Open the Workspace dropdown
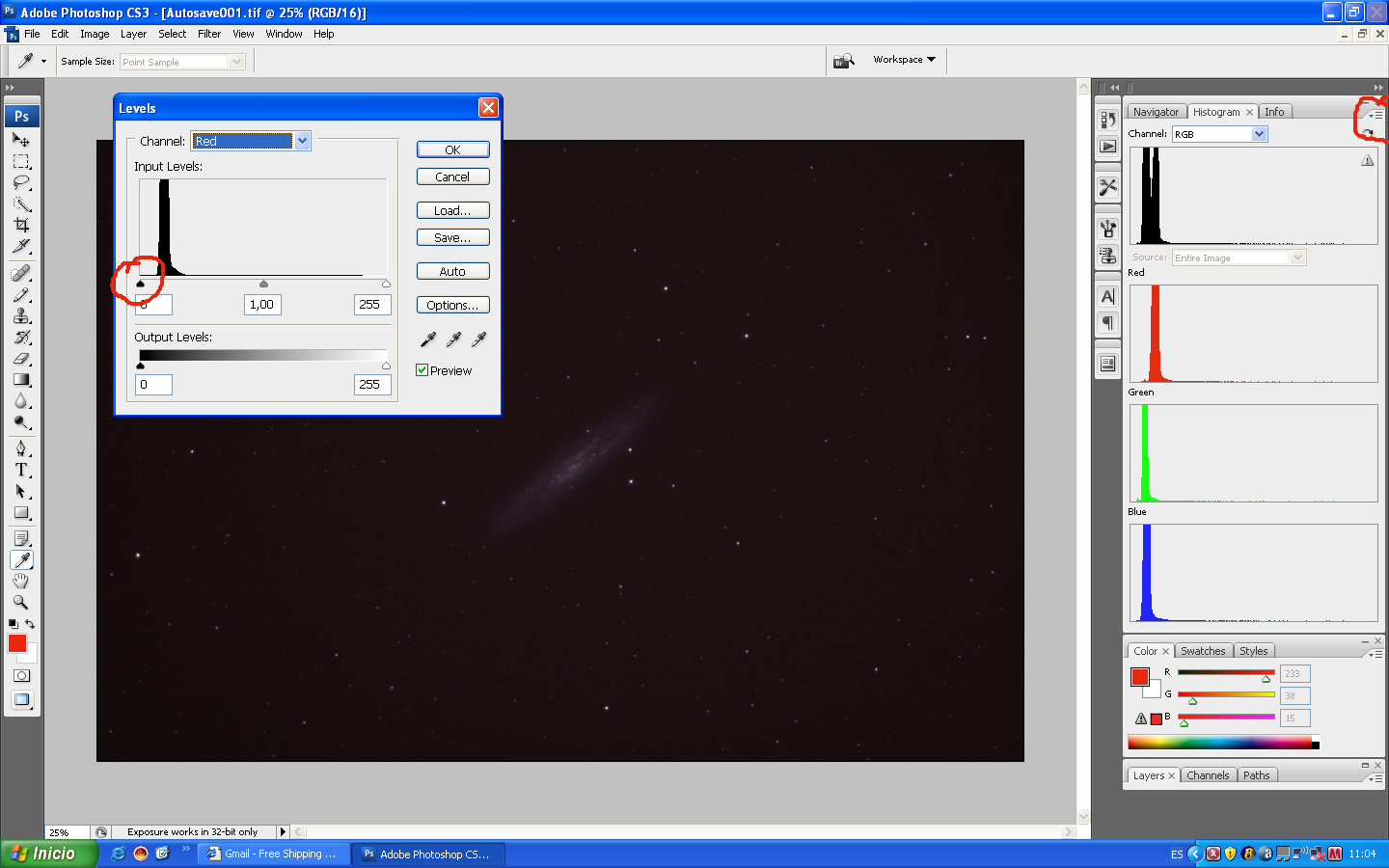1389x868 pixels. (x=904, y=60)
